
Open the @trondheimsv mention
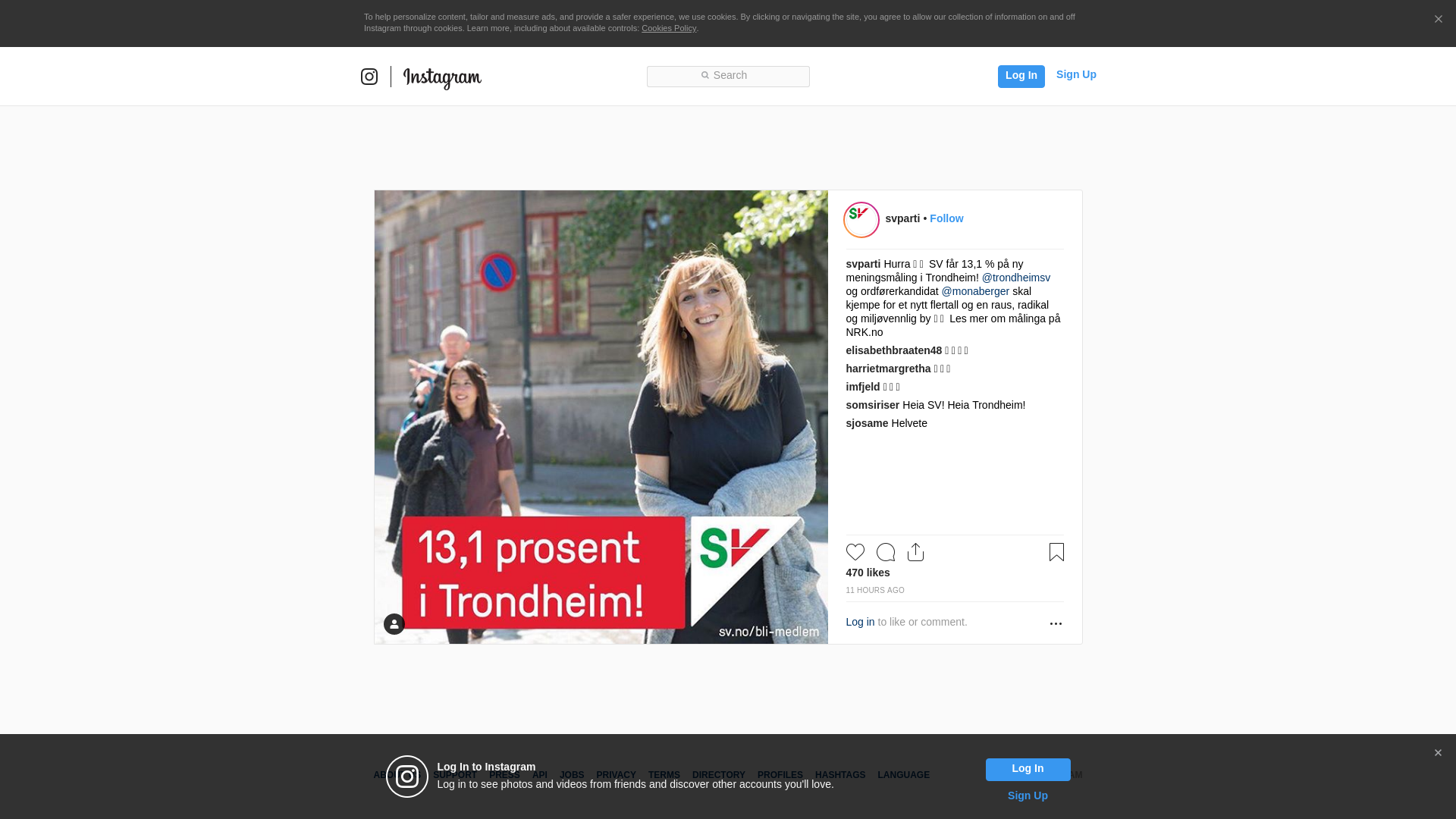tap(1015, 278)
